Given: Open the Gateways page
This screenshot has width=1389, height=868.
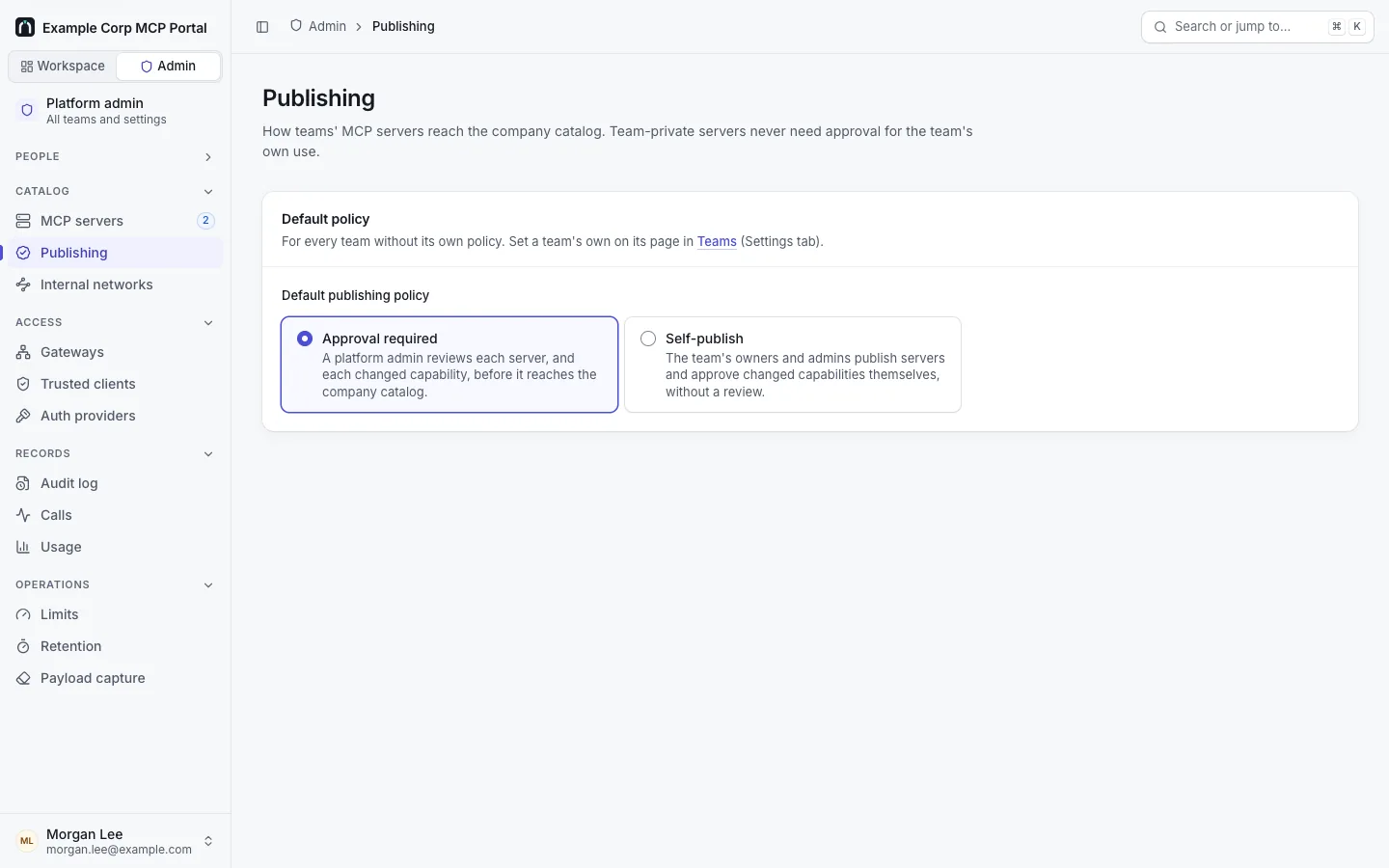Looking at the screenshot, I should [x=115, y=352].
